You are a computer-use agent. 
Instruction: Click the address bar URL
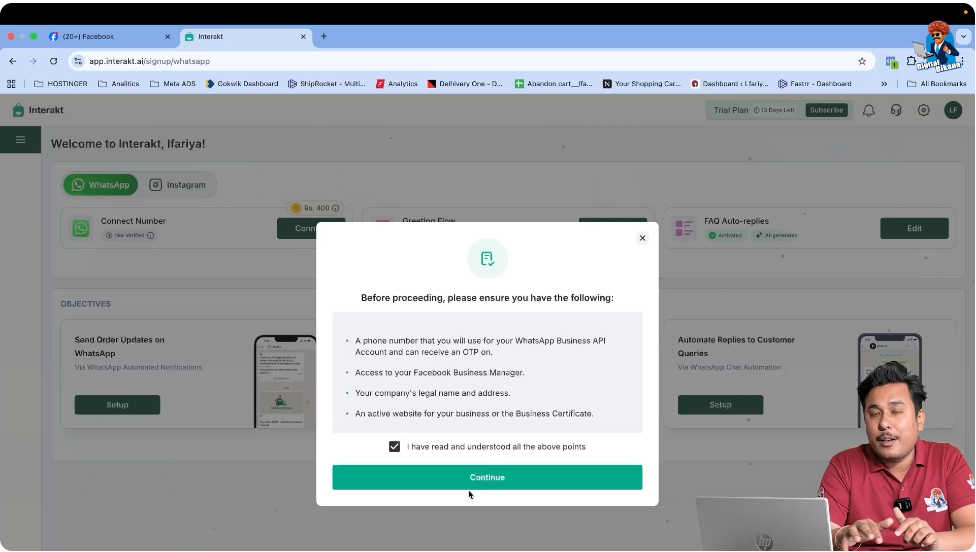point(149,61)
